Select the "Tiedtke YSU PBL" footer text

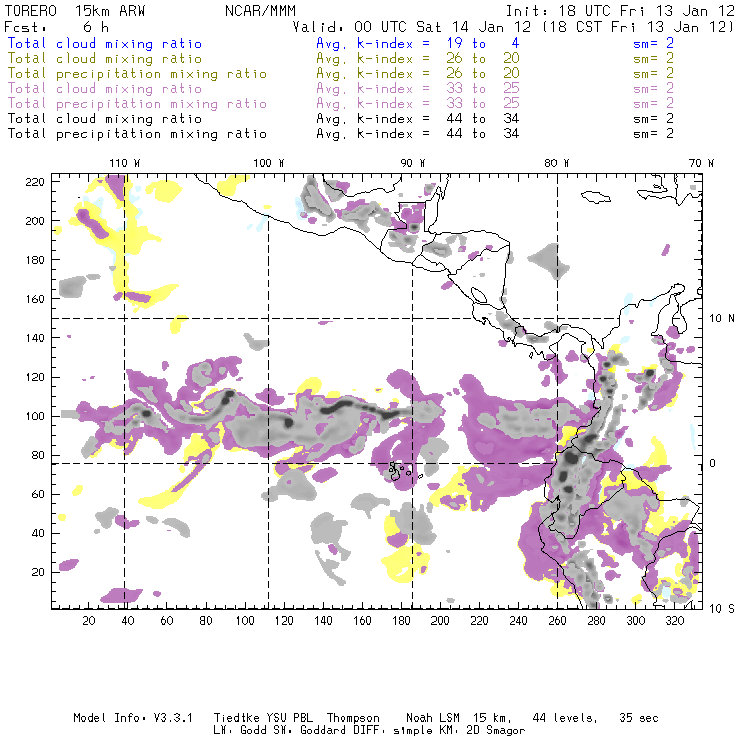point(263,718)
